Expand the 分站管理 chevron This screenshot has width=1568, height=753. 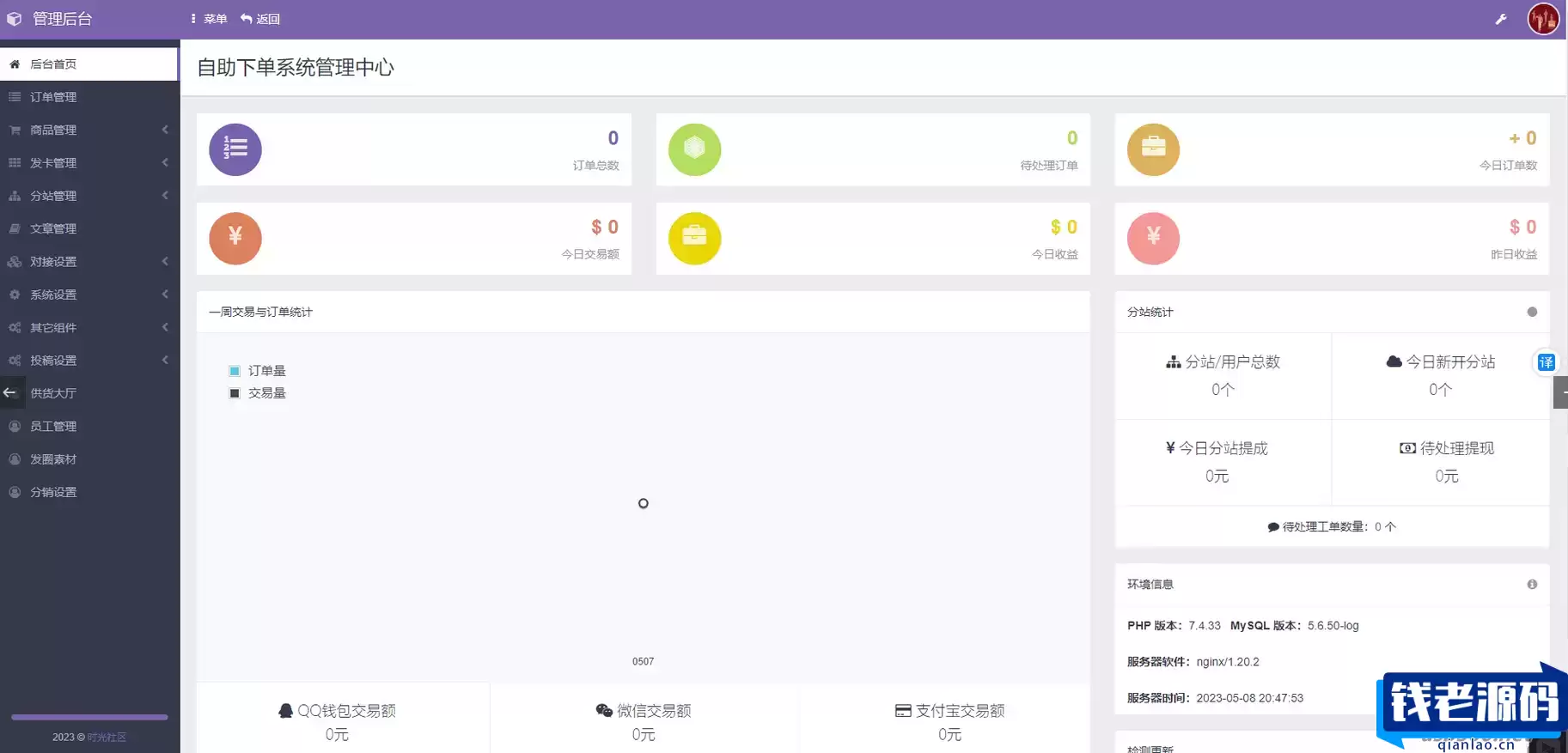pos(165,196)
